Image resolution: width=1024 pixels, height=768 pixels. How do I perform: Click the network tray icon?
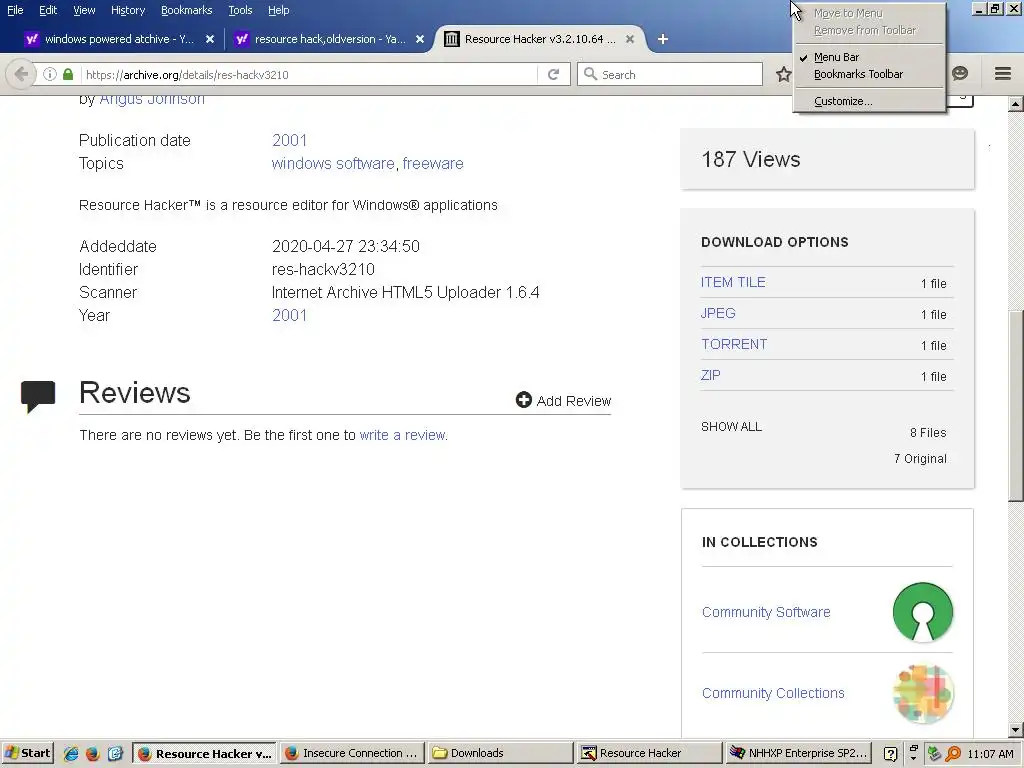coord(934,754)
